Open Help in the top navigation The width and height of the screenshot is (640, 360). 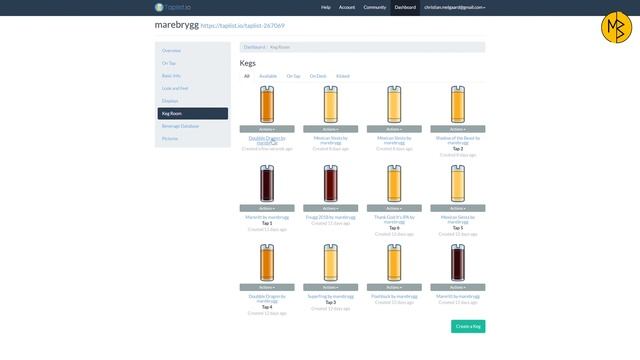326,7
